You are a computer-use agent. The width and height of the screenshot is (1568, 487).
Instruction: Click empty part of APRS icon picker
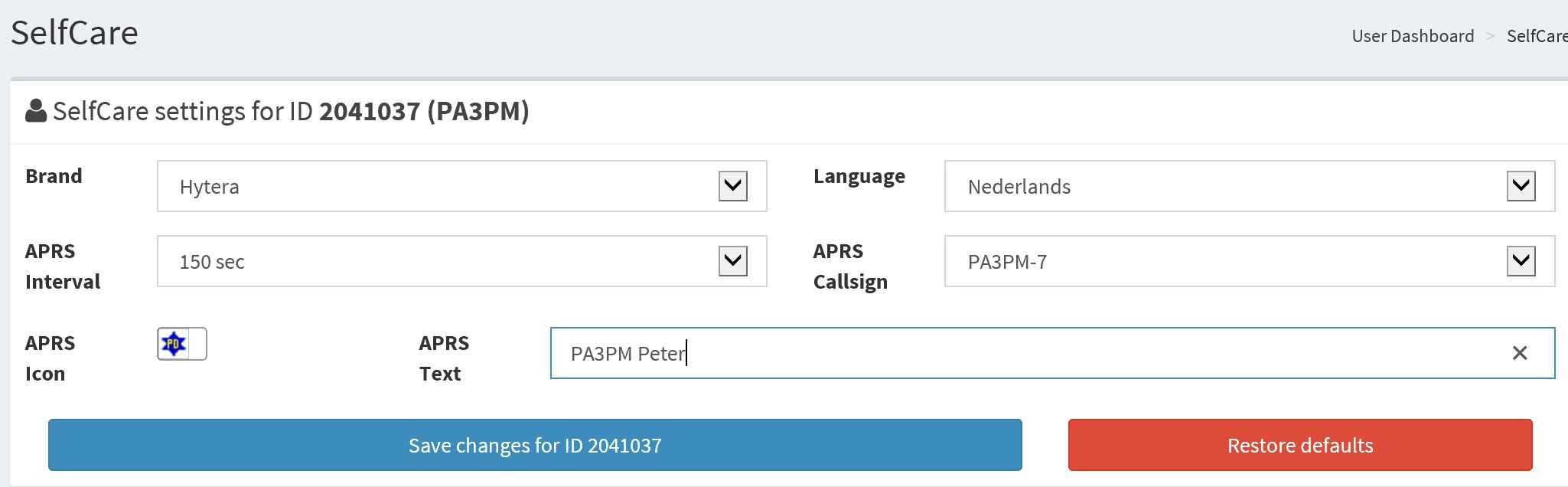pos(197,344)
